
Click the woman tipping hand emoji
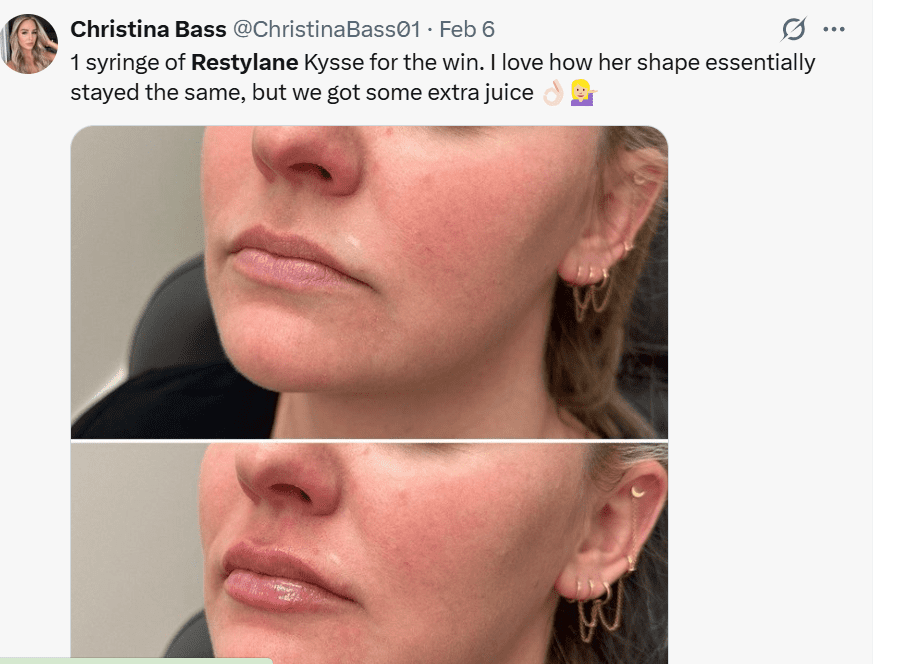pos(583,95)
